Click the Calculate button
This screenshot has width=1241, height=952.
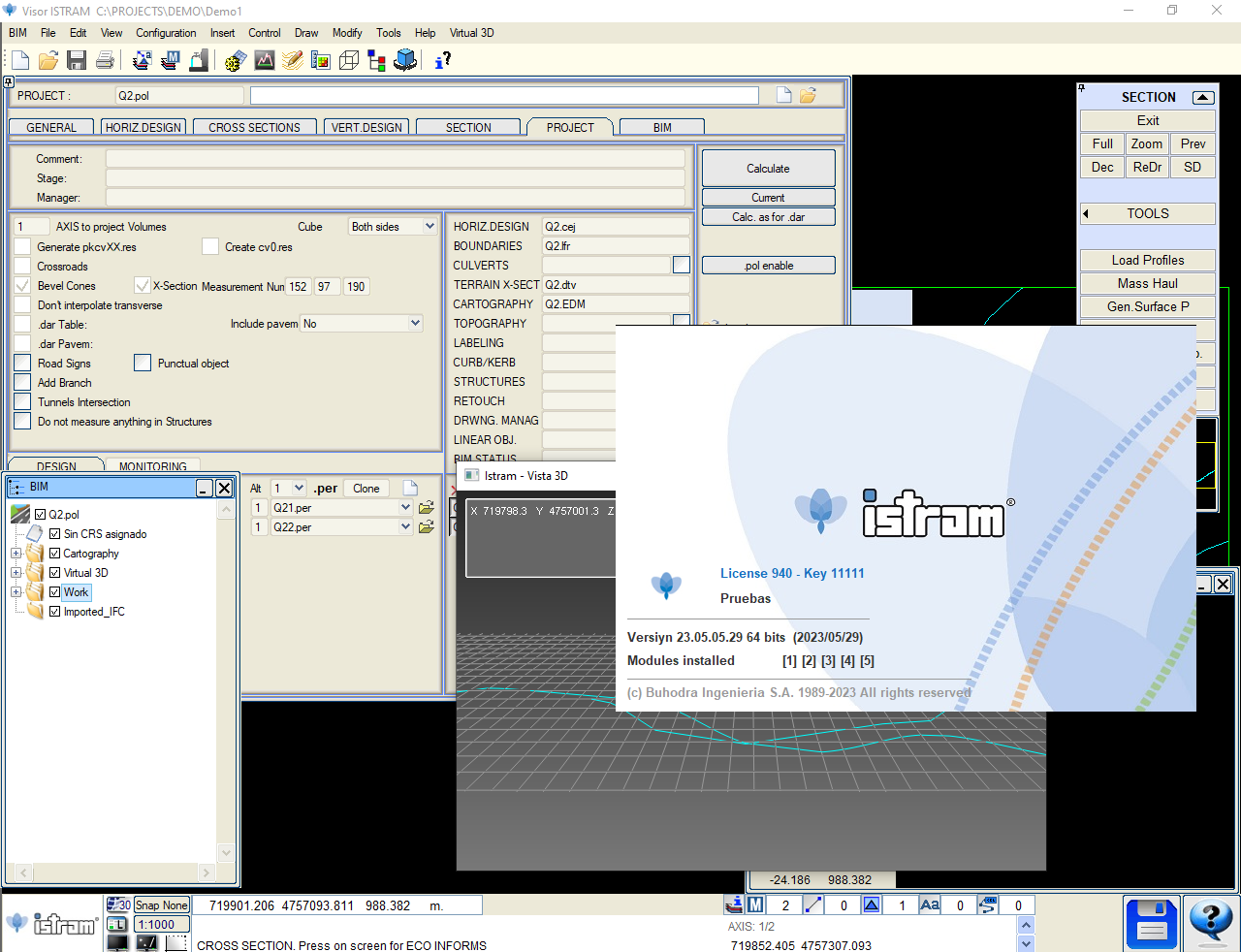point(768,168)
